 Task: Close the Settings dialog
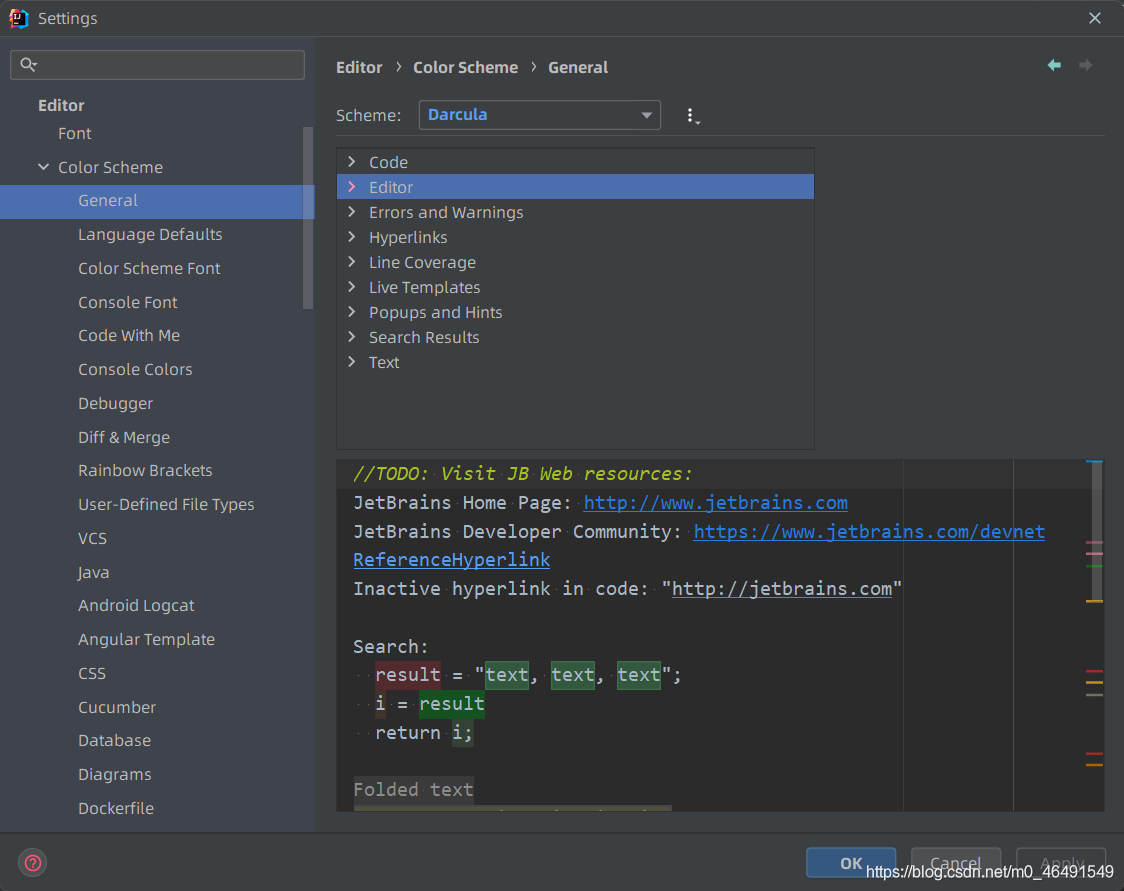(x=1094, y=18)
